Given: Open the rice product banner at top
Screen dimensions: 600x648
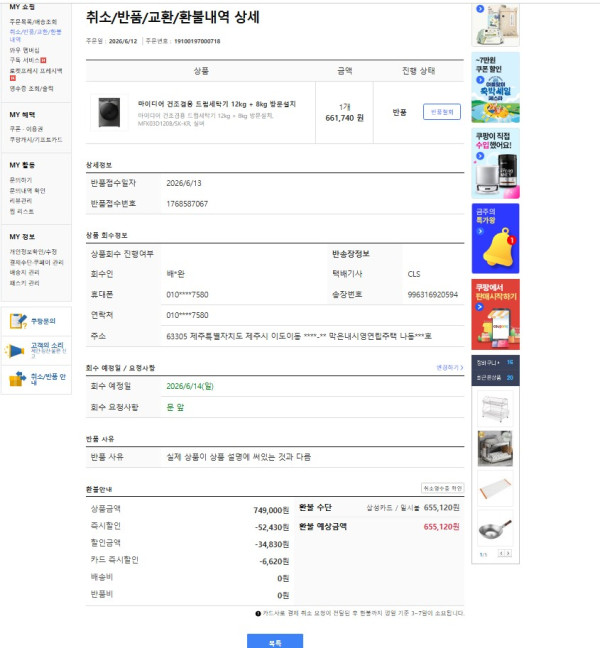Looking at the screenshot, I should (x=495, y=24).
